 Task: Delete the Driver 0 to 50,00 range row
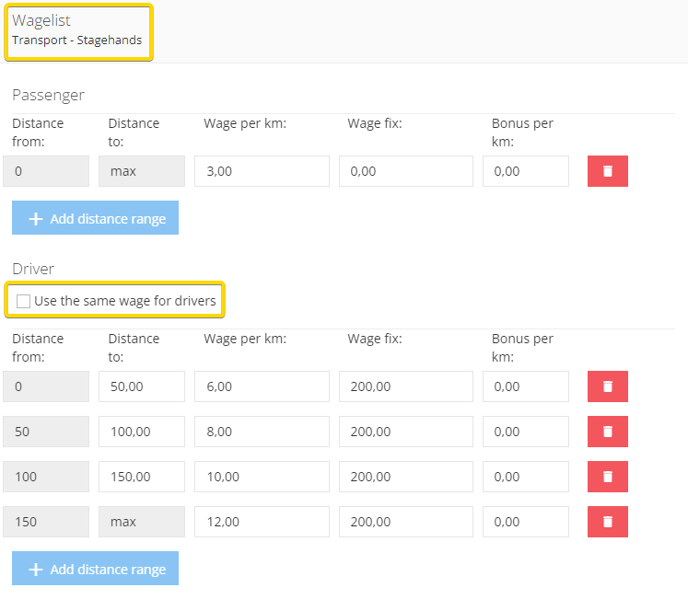[x=608, y=386]
